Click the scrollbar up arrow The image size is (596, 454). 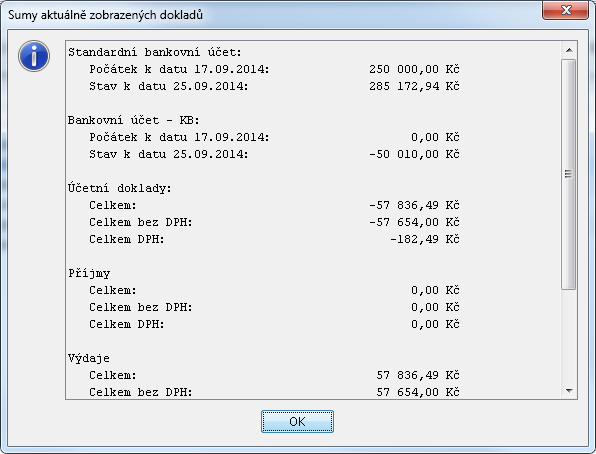pos(569,50)
